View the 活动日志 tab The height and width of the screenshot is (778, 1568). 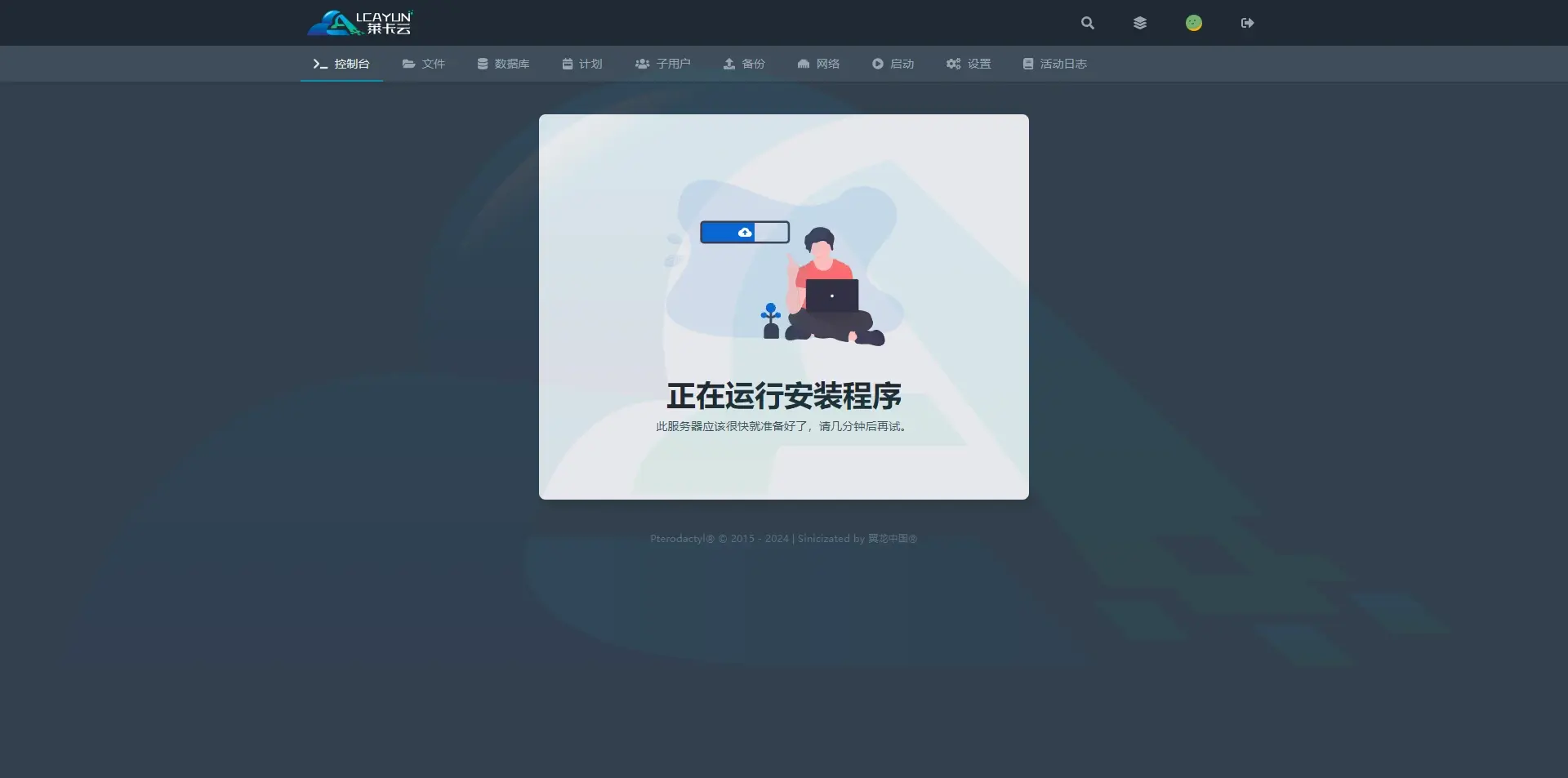coord(1054,64)
